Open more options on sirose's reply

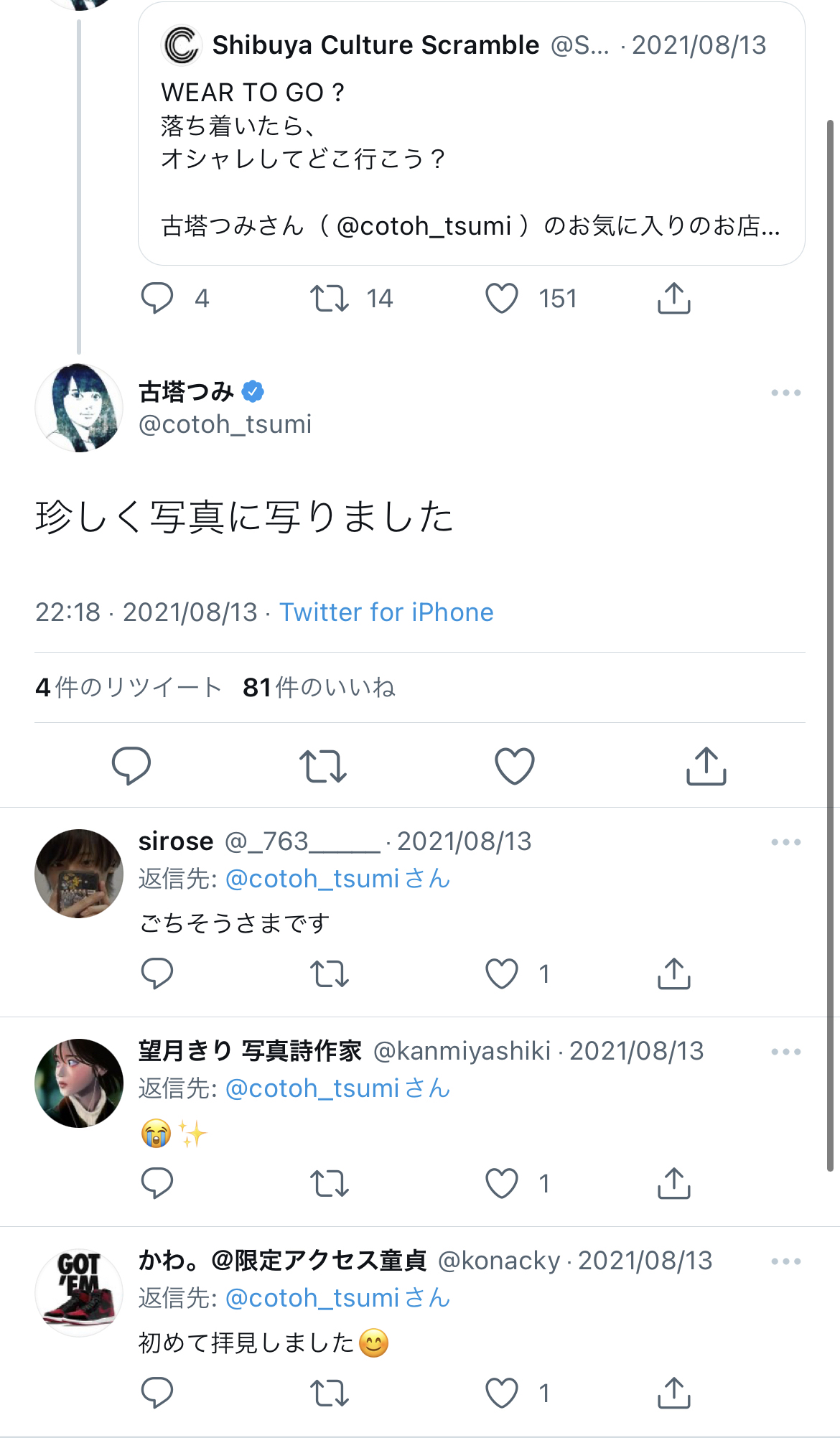(786, 842)
